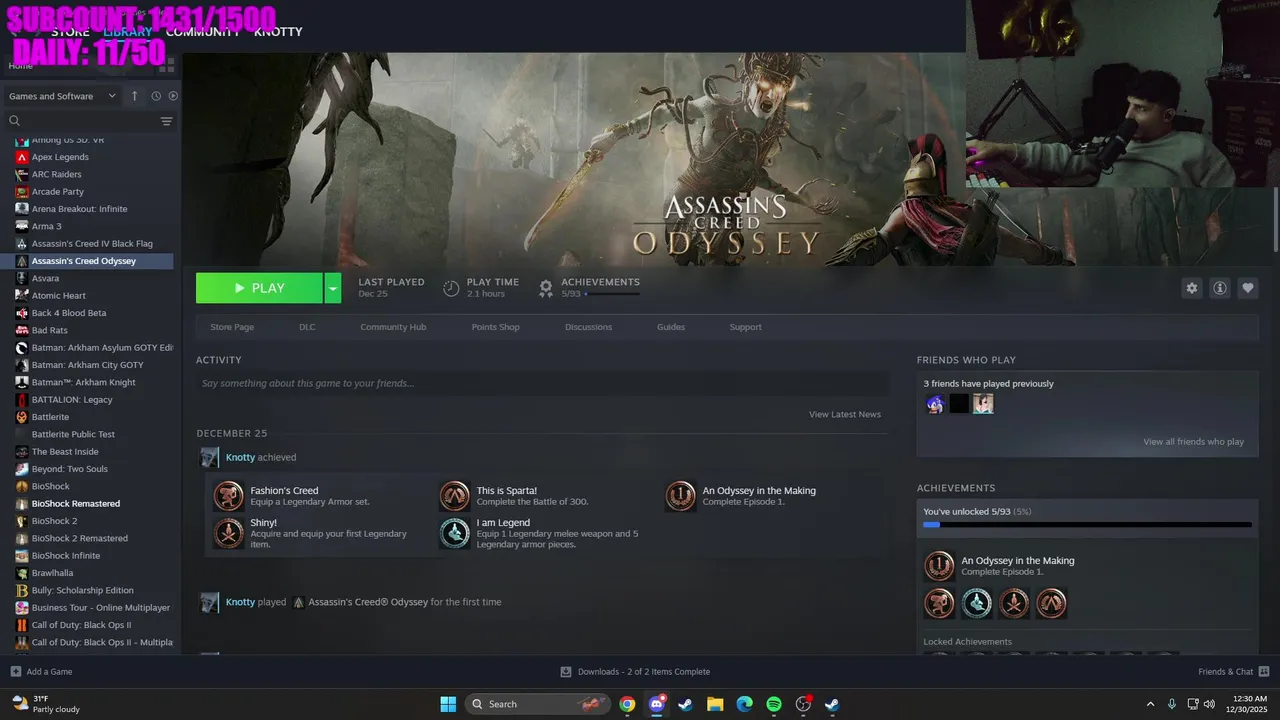Go to the Points Shop tab

pyautogui.click(x=496, y=327)
